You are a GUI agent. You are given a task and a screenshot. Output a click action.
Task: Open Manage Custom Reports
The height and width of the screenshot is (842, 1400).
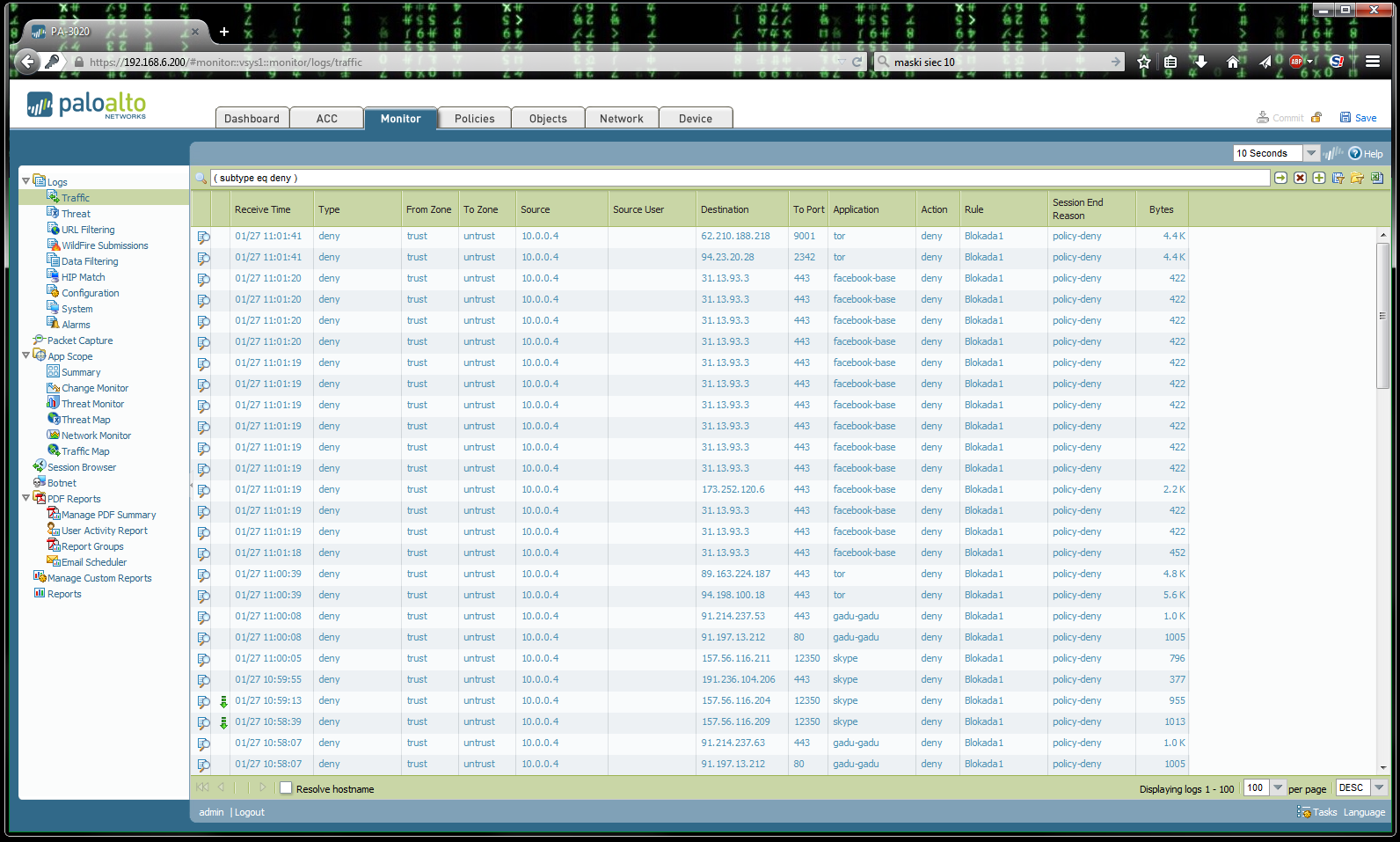[99, 578]
